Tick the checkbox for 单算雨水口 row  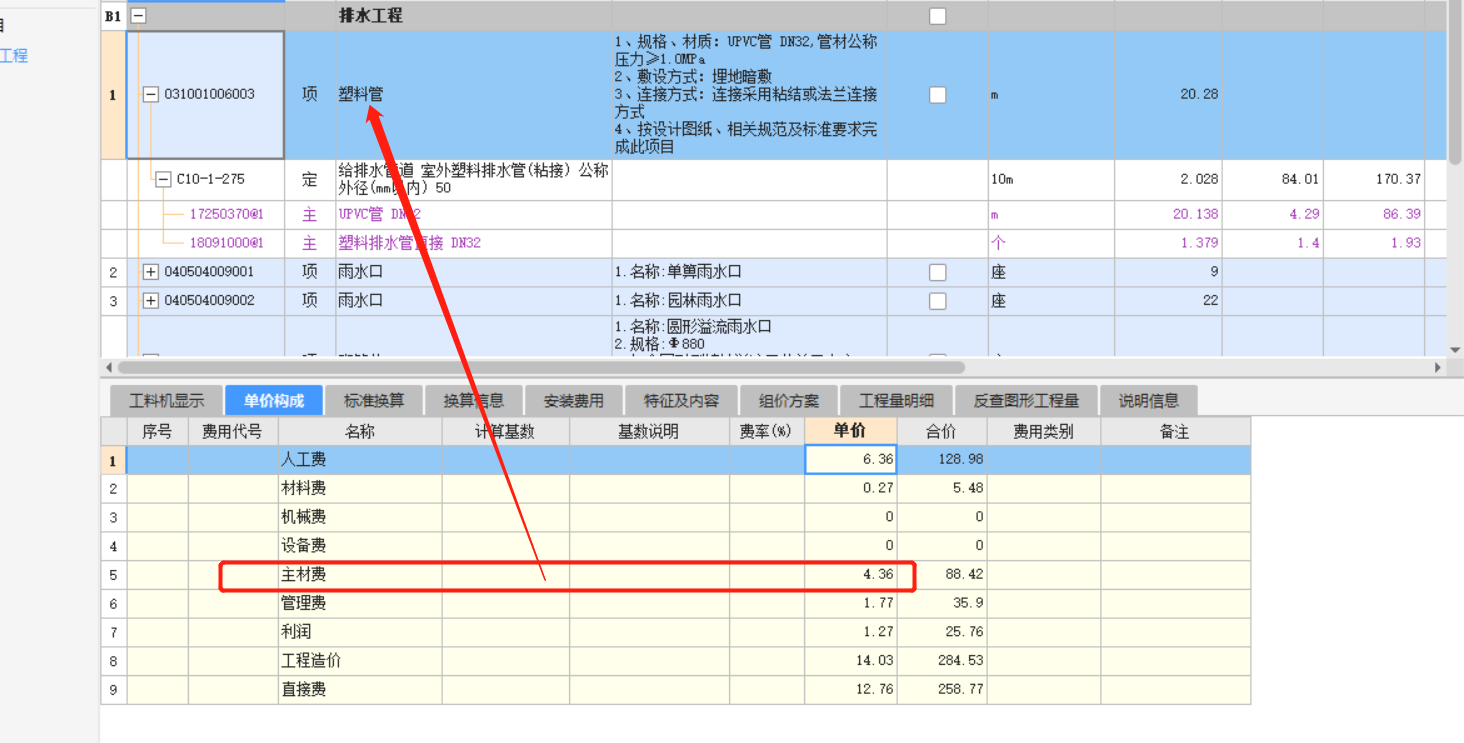pos(937,272)
